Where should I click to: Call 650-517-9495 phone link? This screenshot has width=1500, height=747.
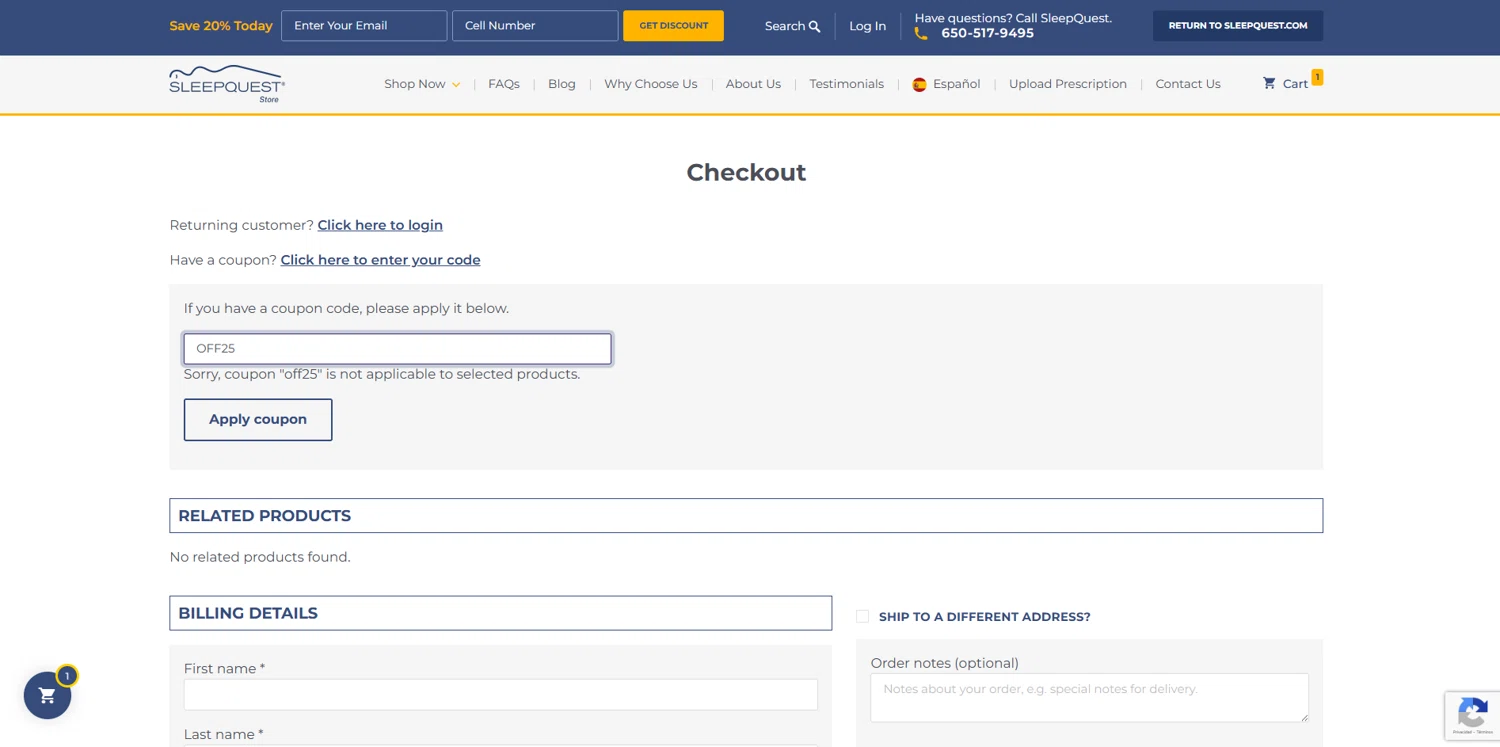[987, 34]
